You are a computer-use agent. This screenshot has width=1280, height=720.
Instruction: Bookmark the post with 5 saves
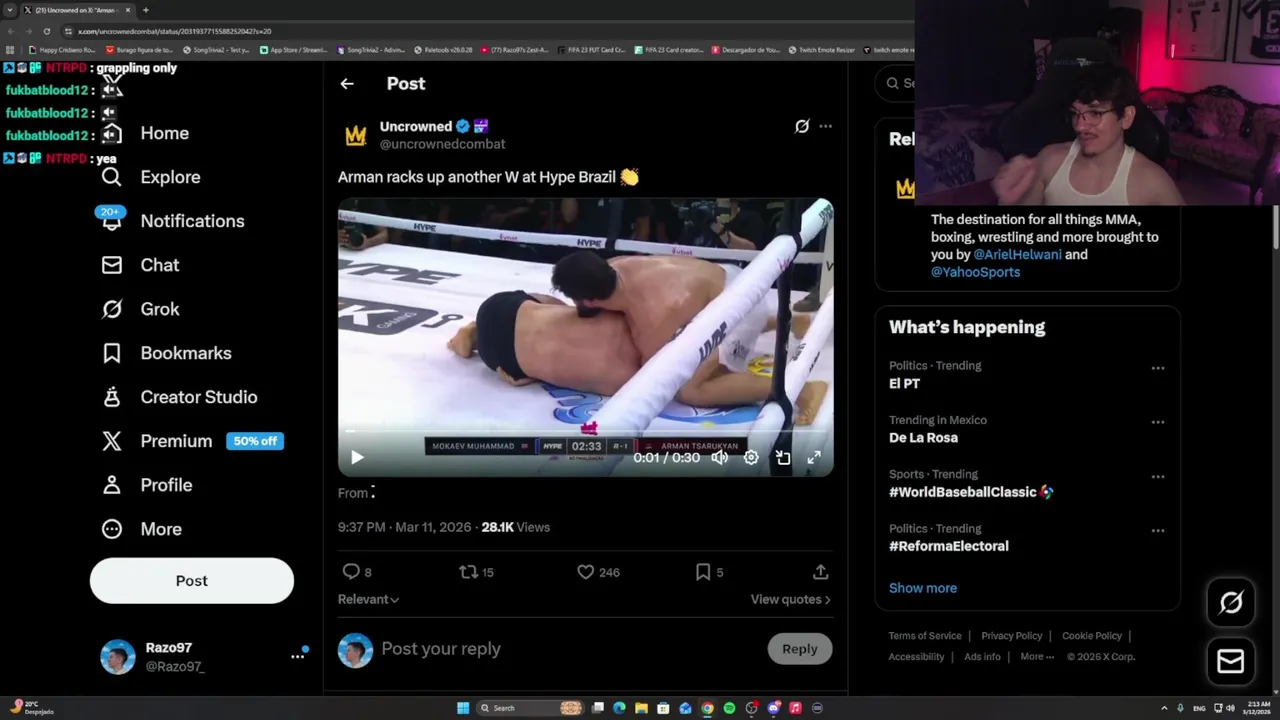click(709, 572)
